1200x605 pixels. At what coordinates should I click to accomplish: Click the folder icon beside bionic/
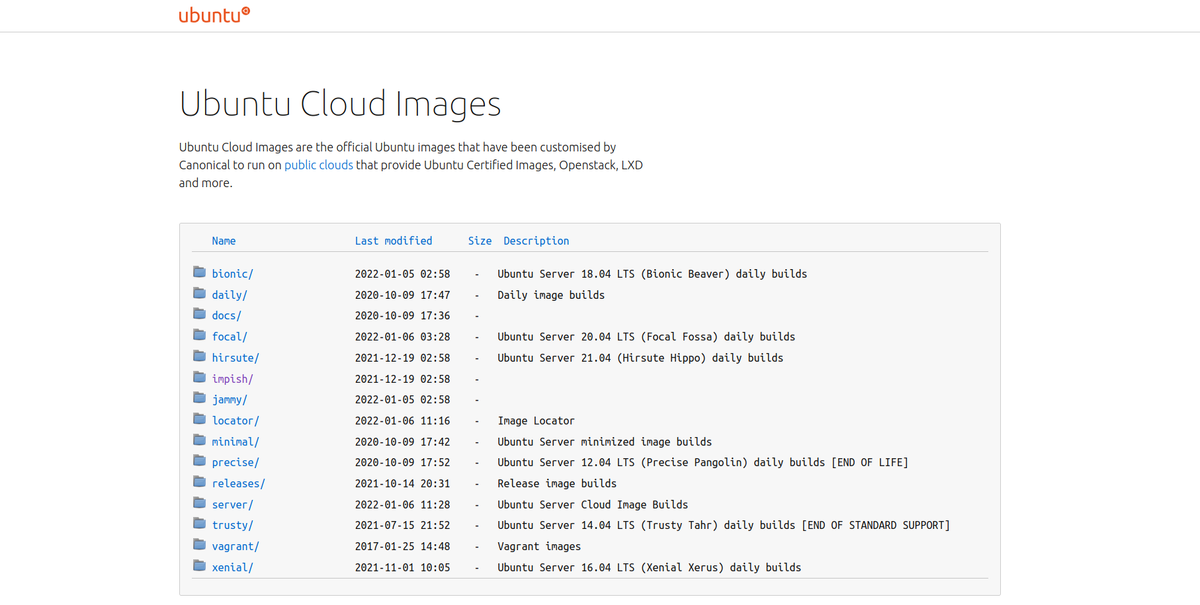tap(200, 273)
